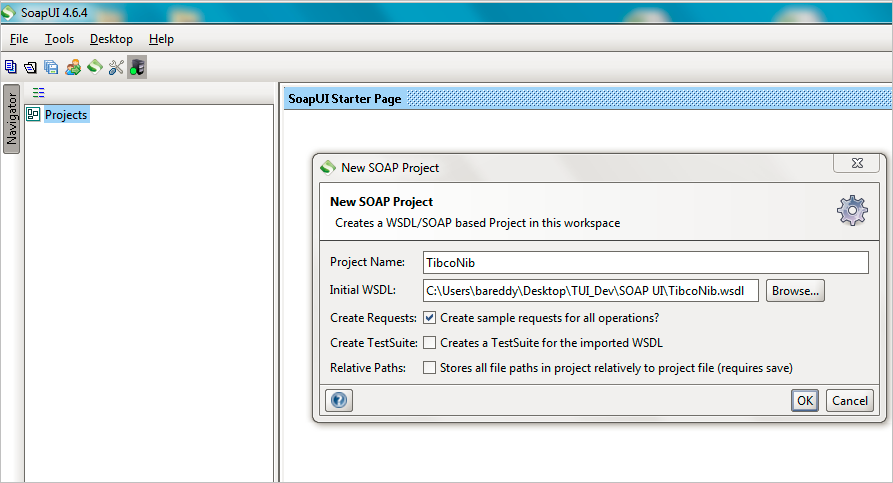This screenshot has height=483, width=893.
Task: Open the Desktop menu
Action: [111, 39]
